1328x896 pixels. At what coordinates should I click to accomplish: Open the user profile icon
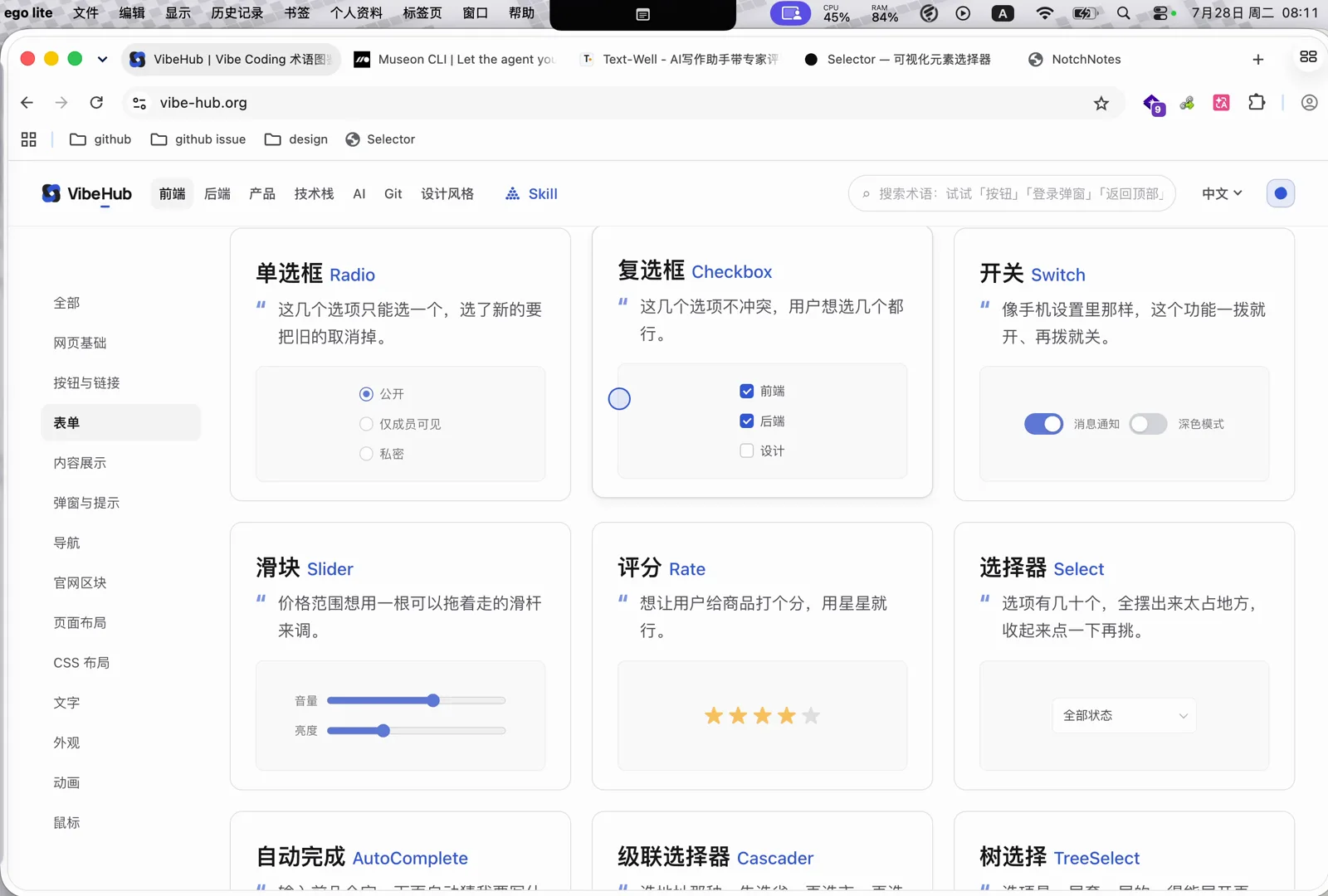(1309, 103)
